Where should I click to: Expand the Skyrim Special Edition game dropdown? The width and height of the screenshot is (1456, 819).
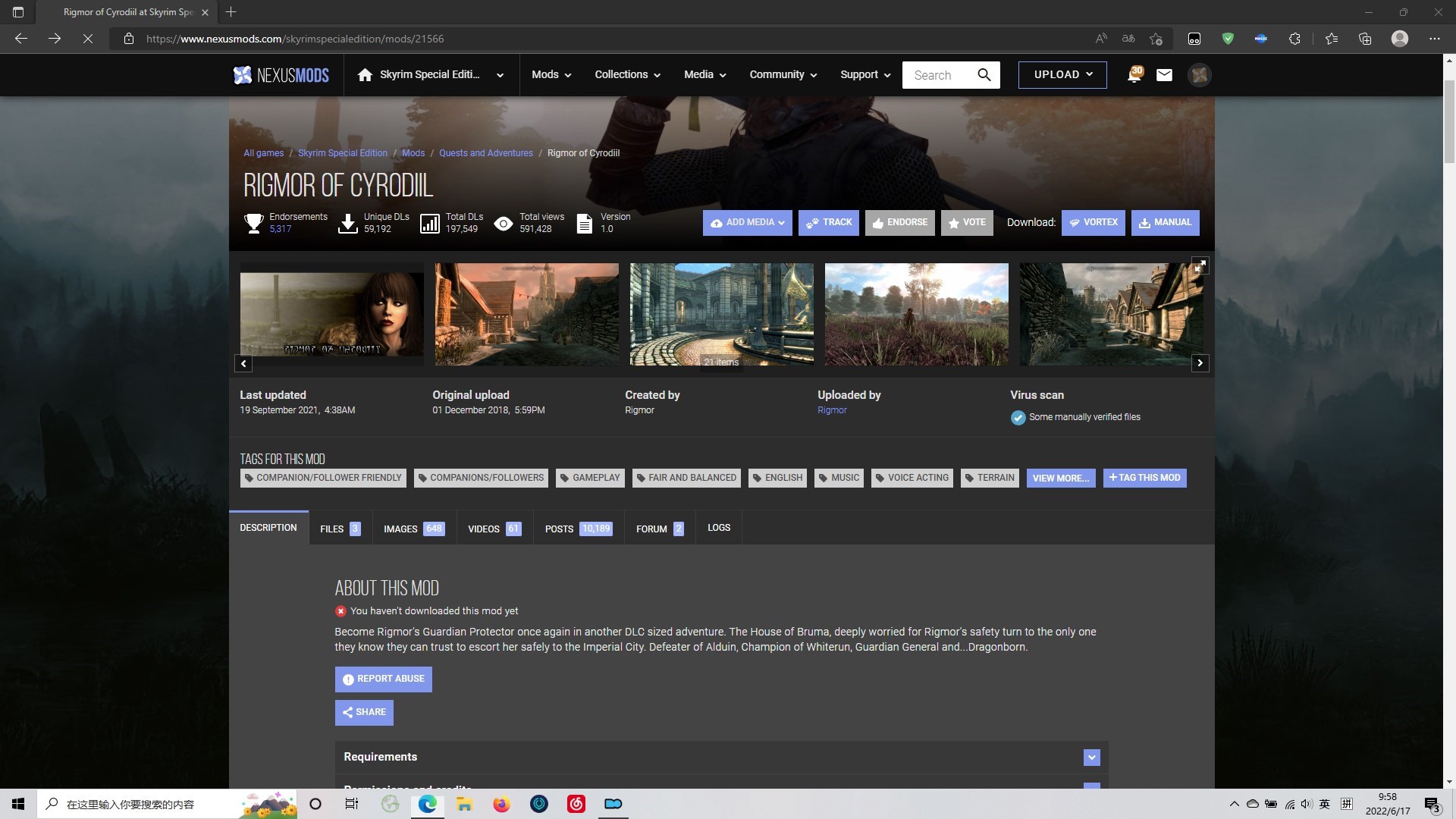[x=500, y=75]
